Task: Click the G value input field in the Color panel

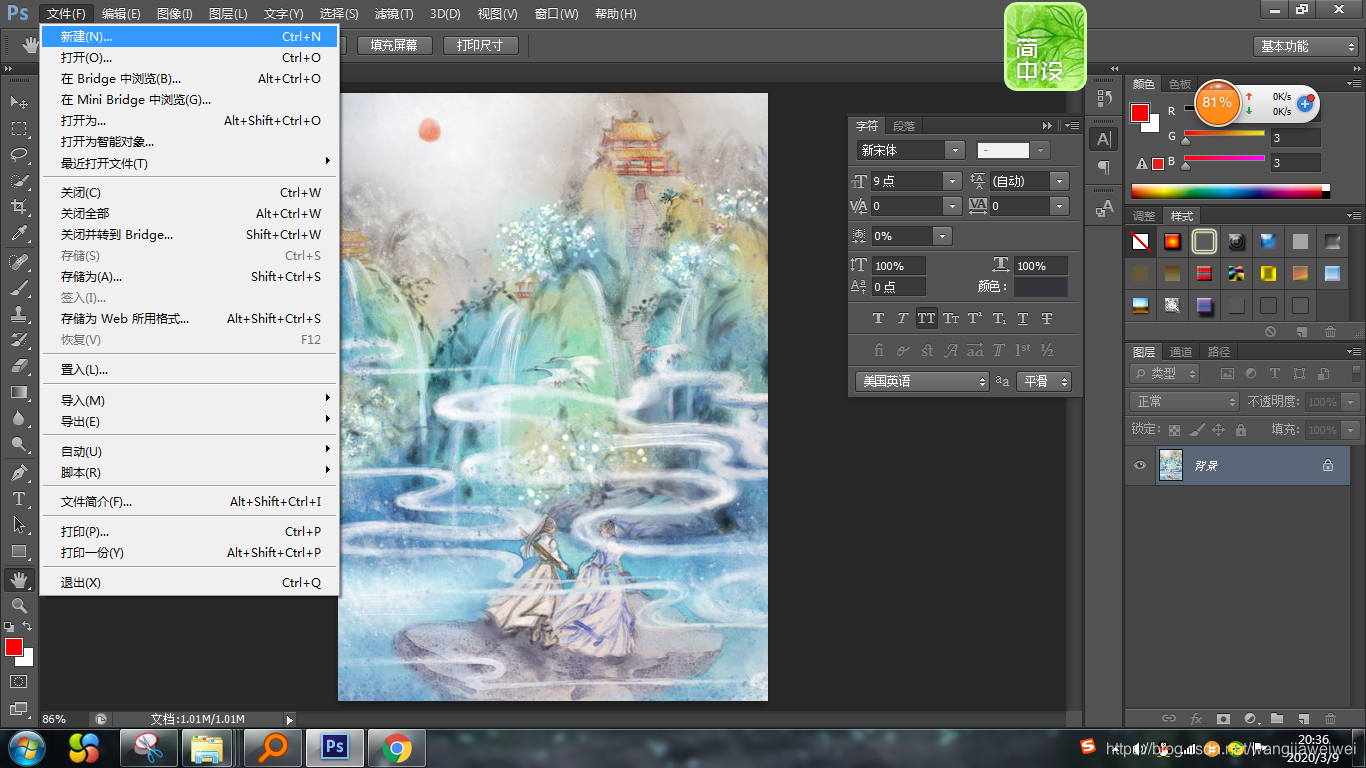Action: click(1295, 138)
